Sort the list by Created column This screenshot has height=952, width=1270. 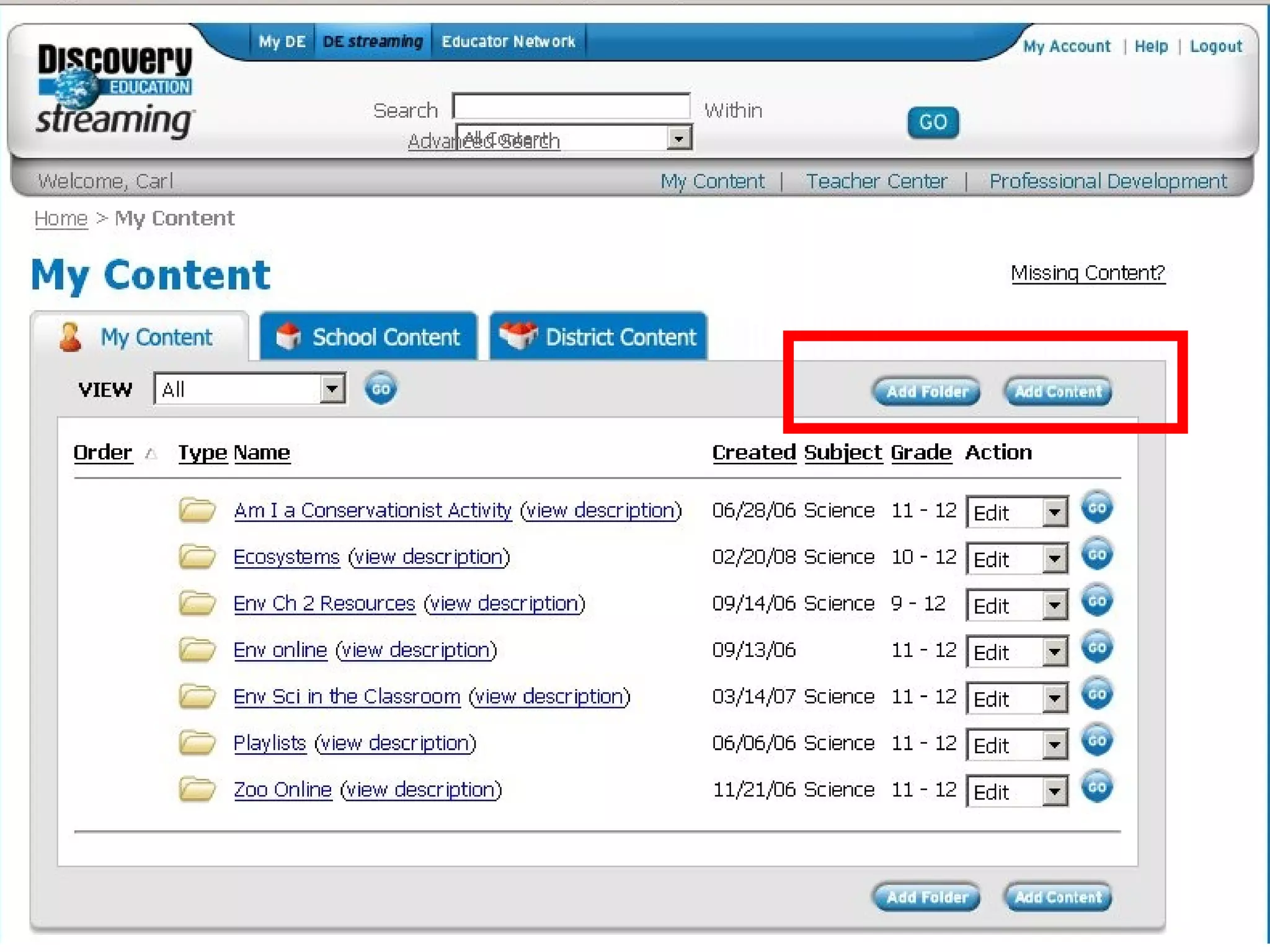point(753,452)
